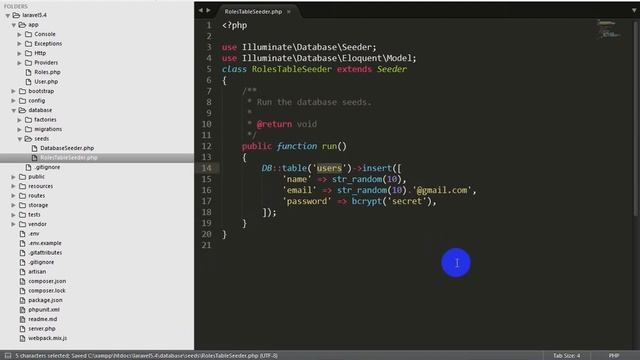
Task: Expand the factories folder arrow
Action: pos(20,120)
